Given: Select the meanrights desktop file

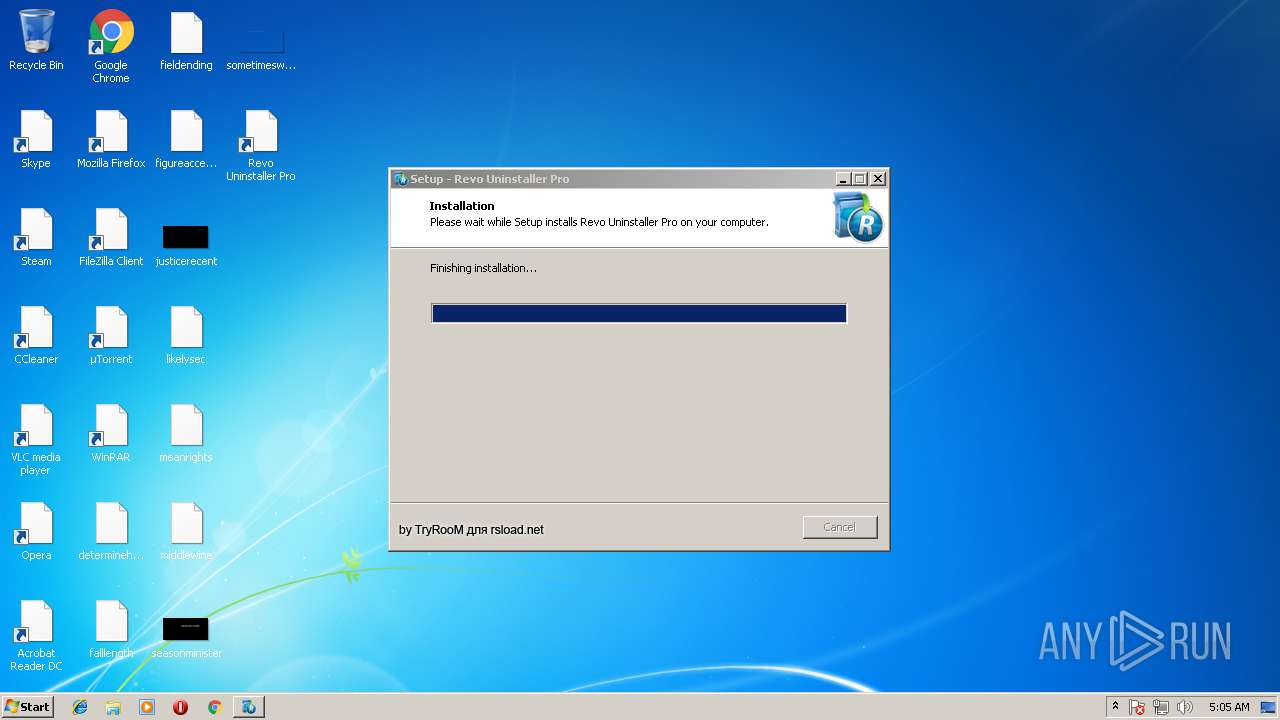Looking at the screenshot, I should click(186, 434).
